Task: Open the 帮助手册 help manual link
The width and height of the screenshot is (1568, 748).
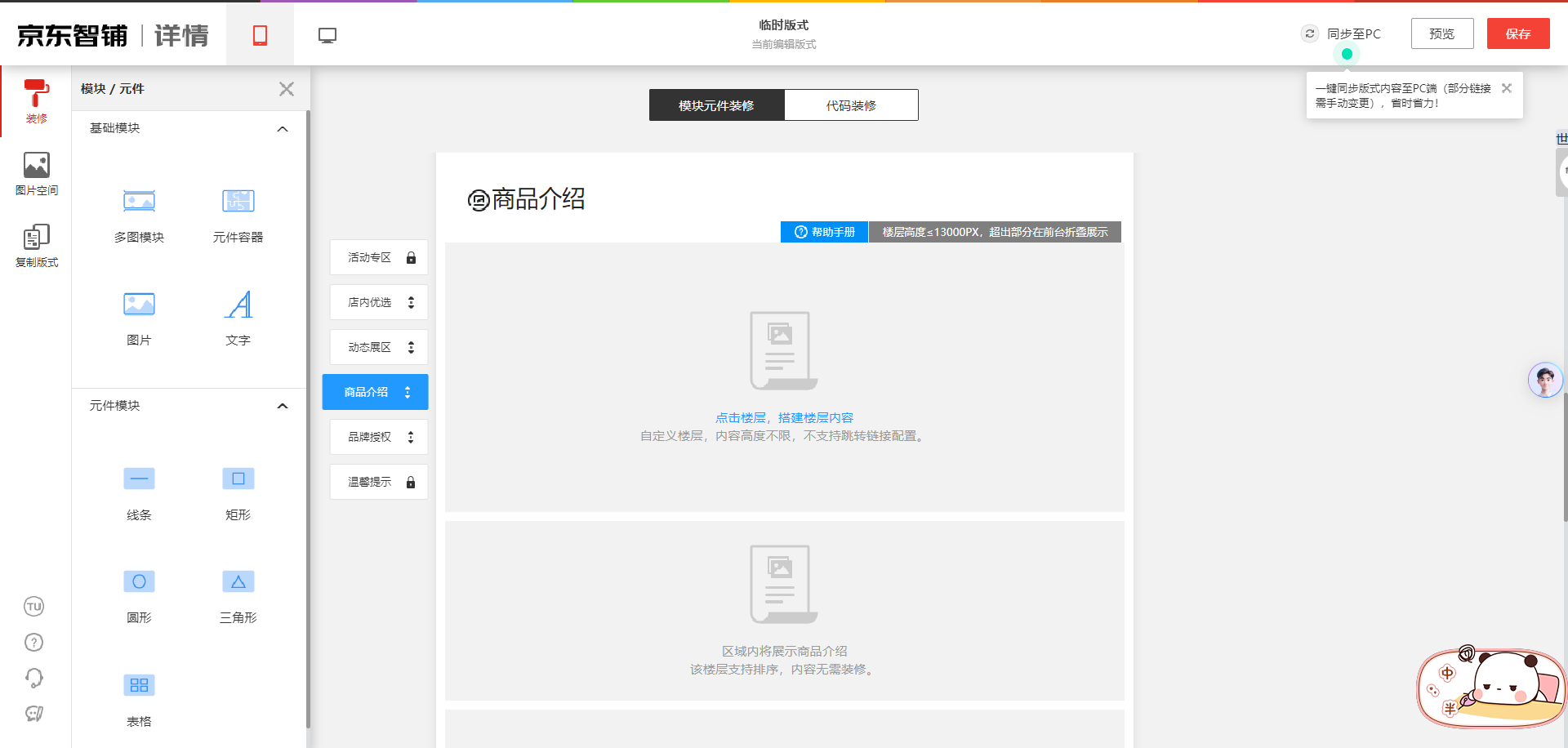Action: point(825,232)
